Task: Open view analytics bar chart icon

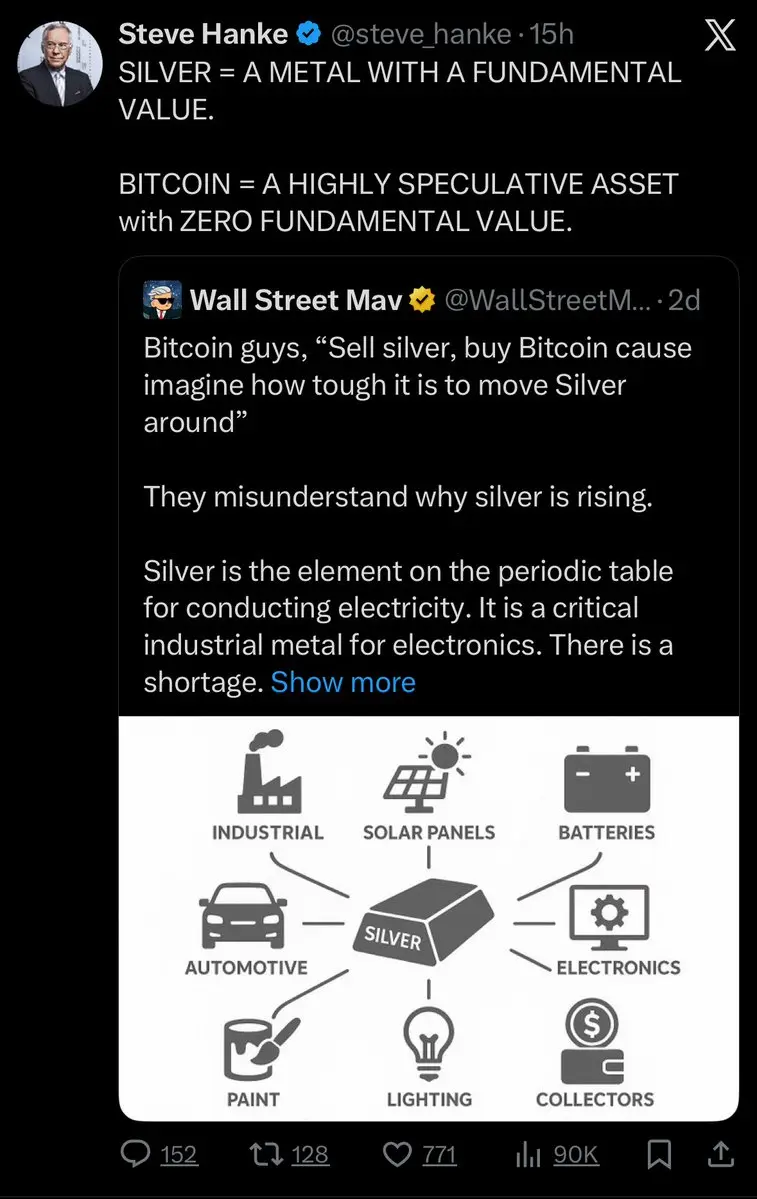Action: (527, 1155)
